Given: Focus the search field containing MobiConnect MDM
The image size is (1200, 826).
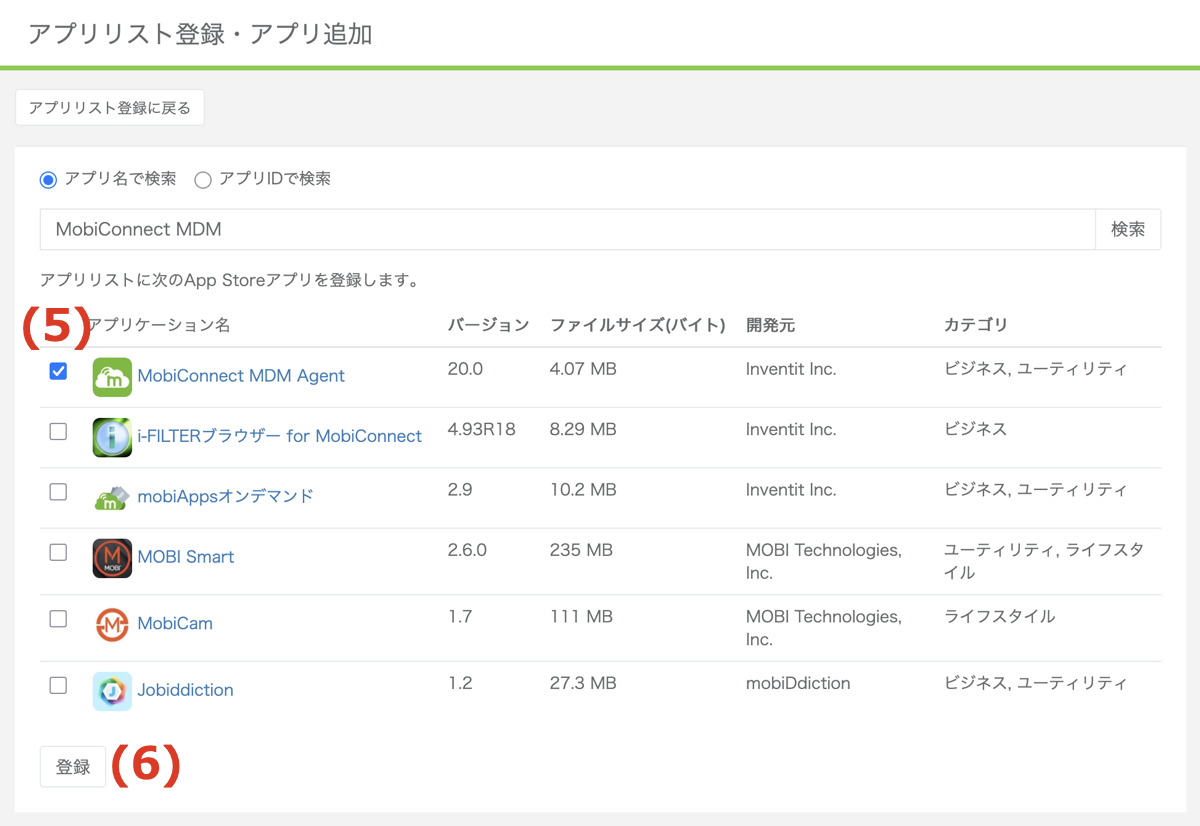Looking at the screenshot, I should [x=568, y=229].
